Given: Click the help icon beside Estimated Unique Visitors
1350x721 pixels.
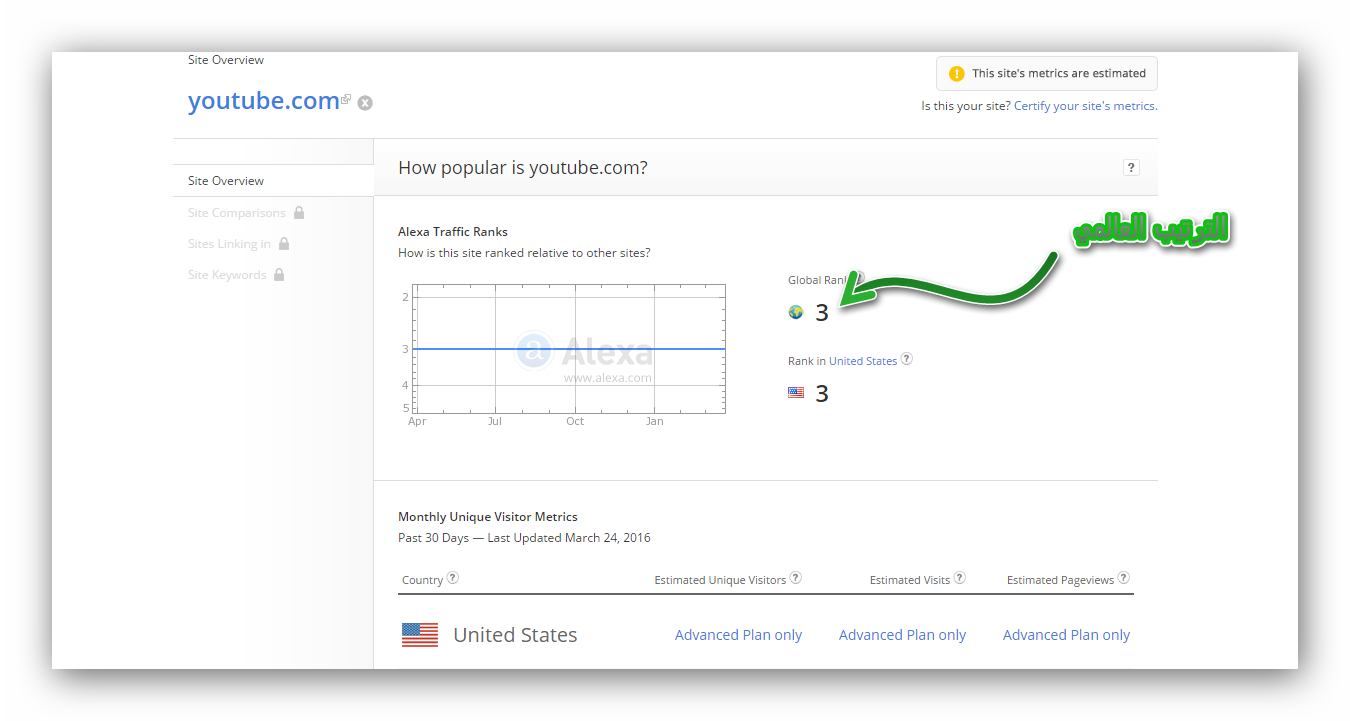Looking at the screenshot, I should click(796, 578).
